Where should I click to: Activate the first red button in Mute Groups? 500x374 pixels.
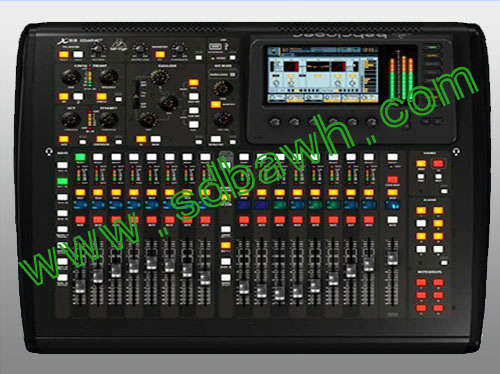click(421, 283)
